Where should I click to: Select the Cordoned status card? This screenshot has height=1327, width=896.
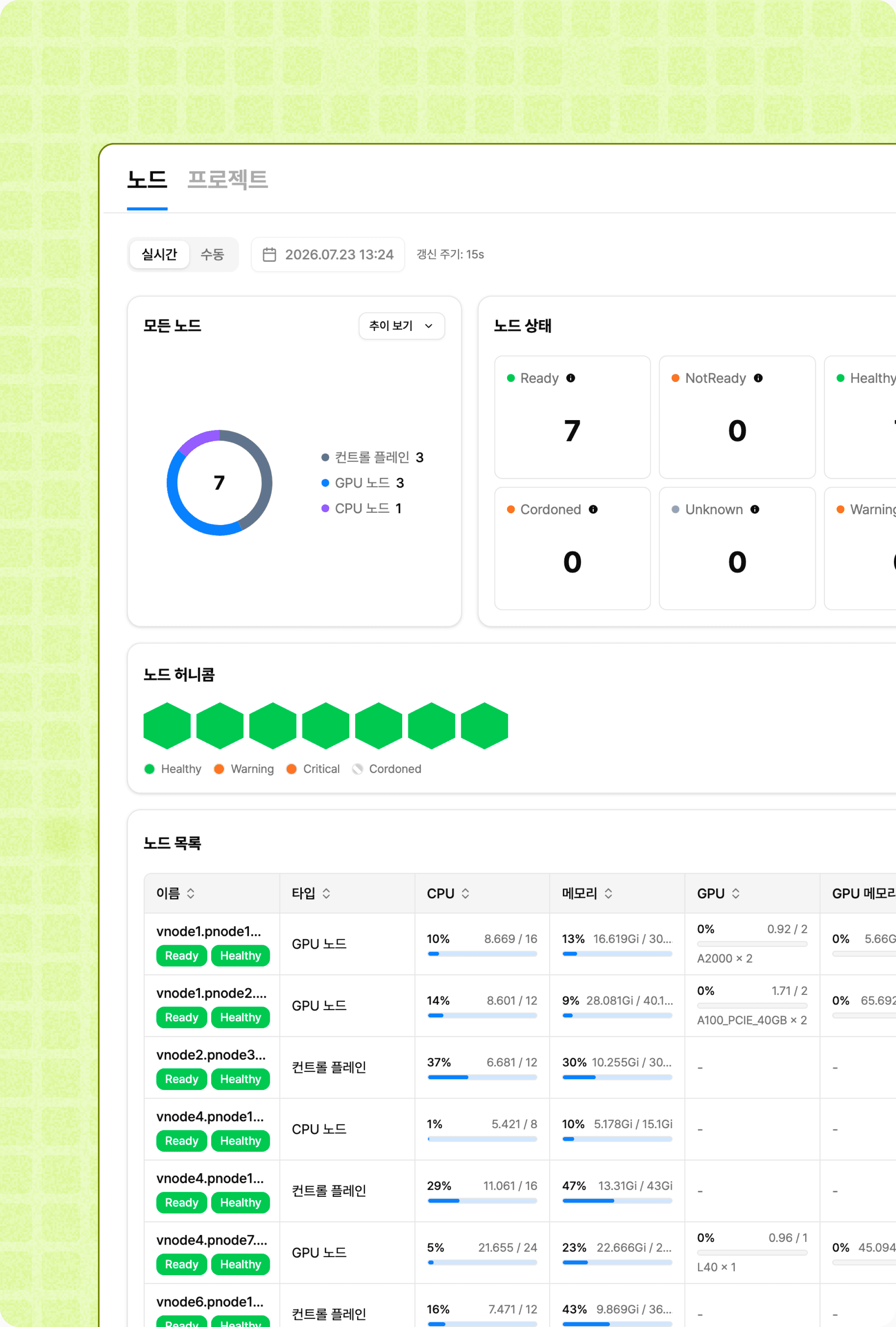pos(572,548)
